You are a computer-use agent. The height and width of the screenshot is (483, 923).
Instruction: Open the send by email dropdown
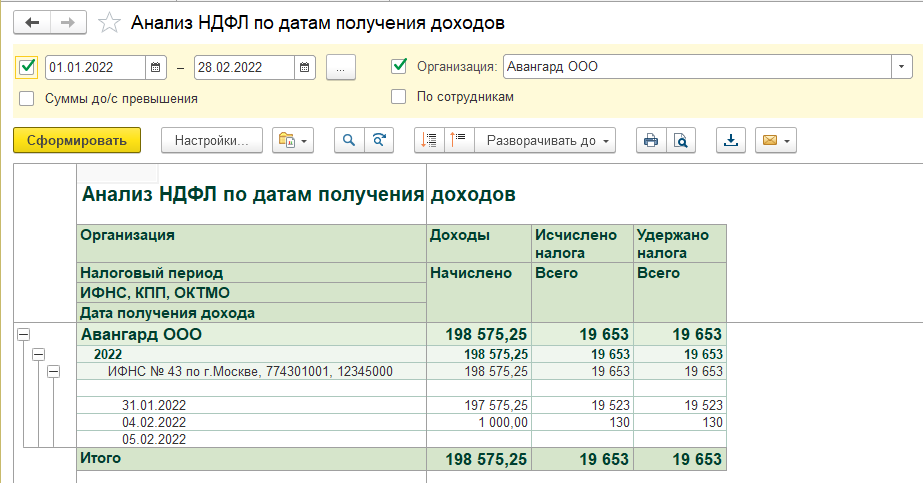coord(776,141)
